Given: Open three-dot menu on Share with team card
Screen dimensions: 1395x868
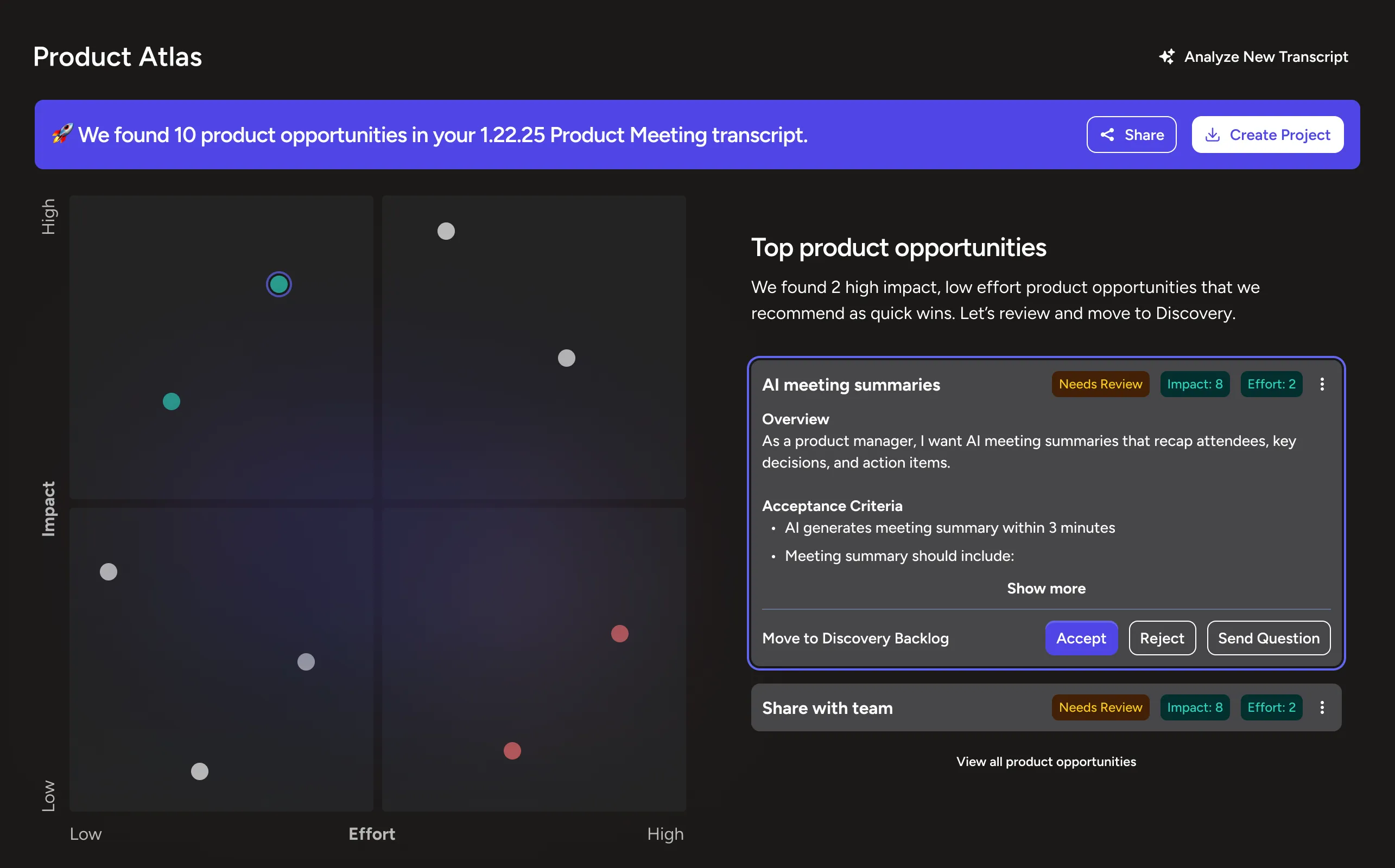Looking at the screenshot, I should pyautogui.click(x=1322, y=707).
